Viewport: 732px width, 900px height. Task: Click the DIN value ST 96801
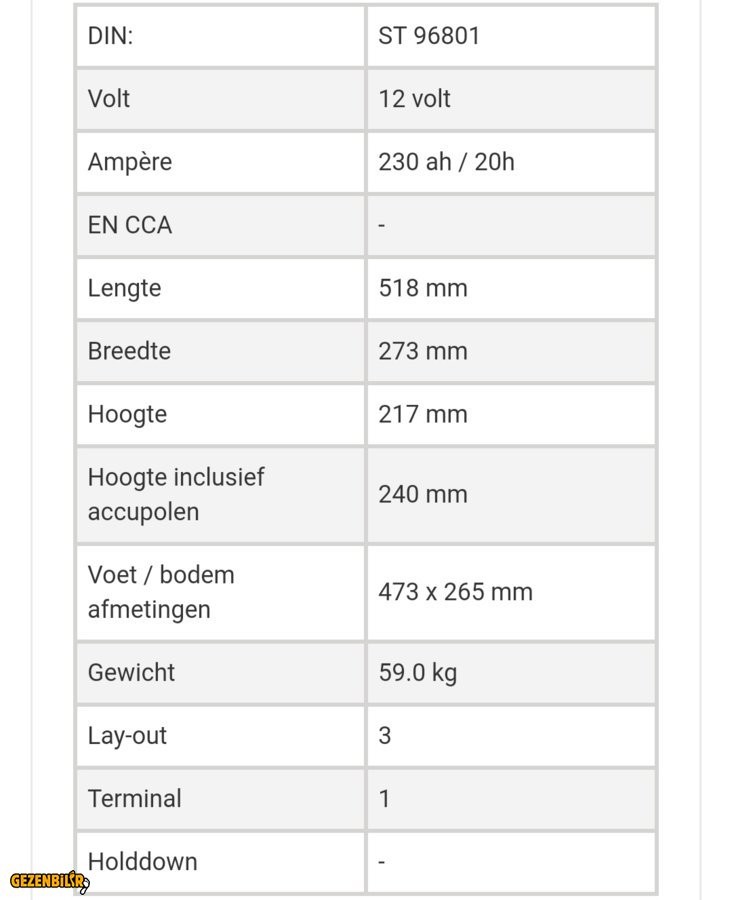(x=429, y=36)
